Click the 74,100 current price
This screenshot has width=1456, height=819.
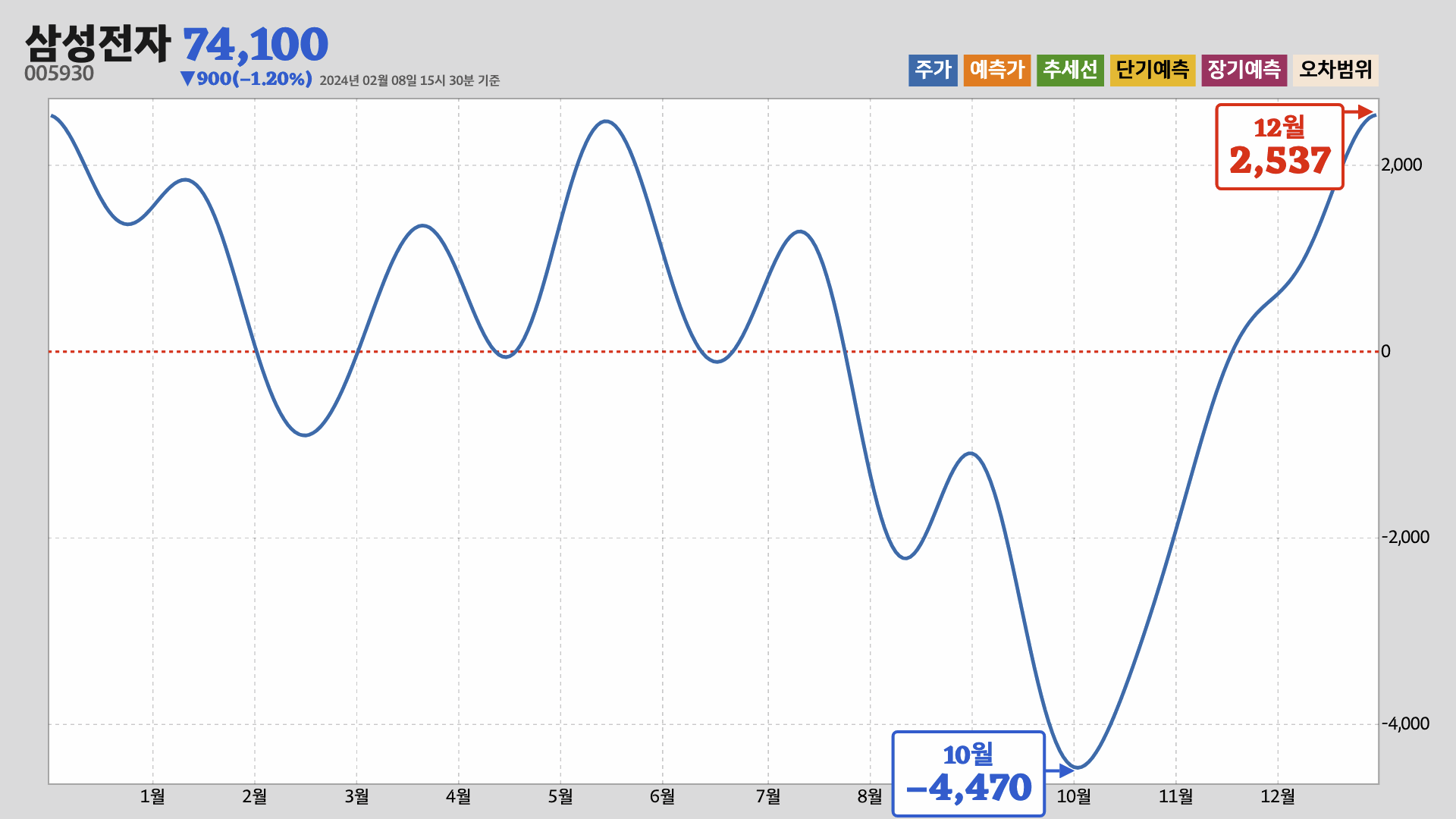coord(256,45)
